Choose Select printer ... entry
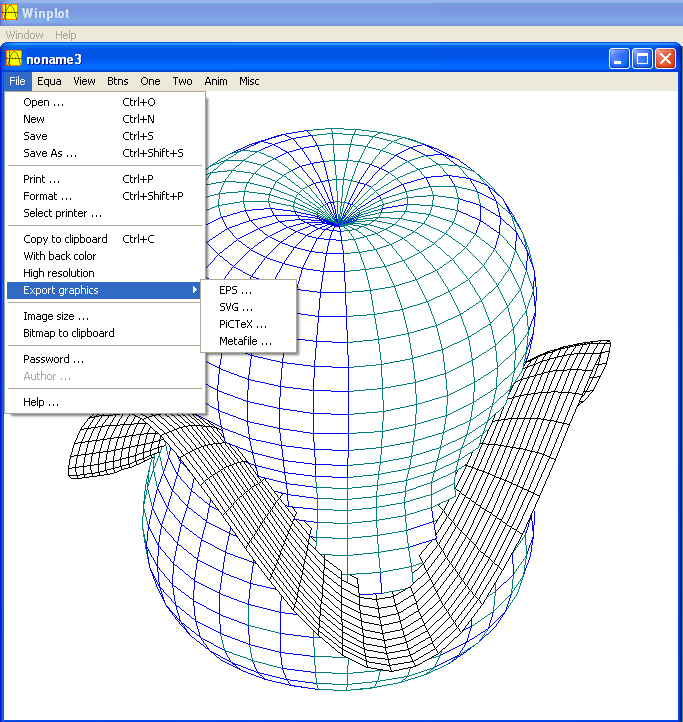The image size is (683, 722). 105,213
